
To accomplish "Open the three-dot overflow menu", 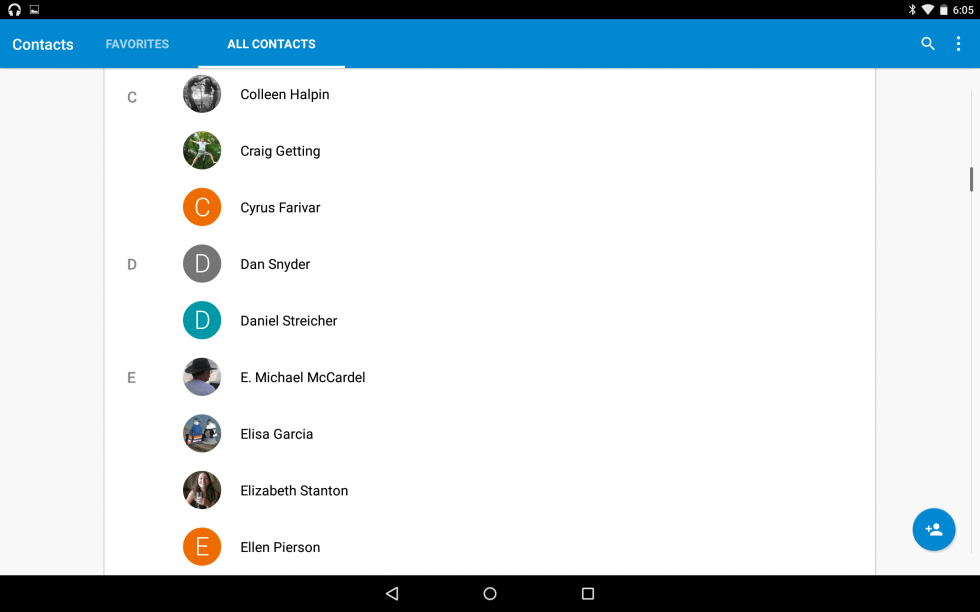I will pos(958,43).
